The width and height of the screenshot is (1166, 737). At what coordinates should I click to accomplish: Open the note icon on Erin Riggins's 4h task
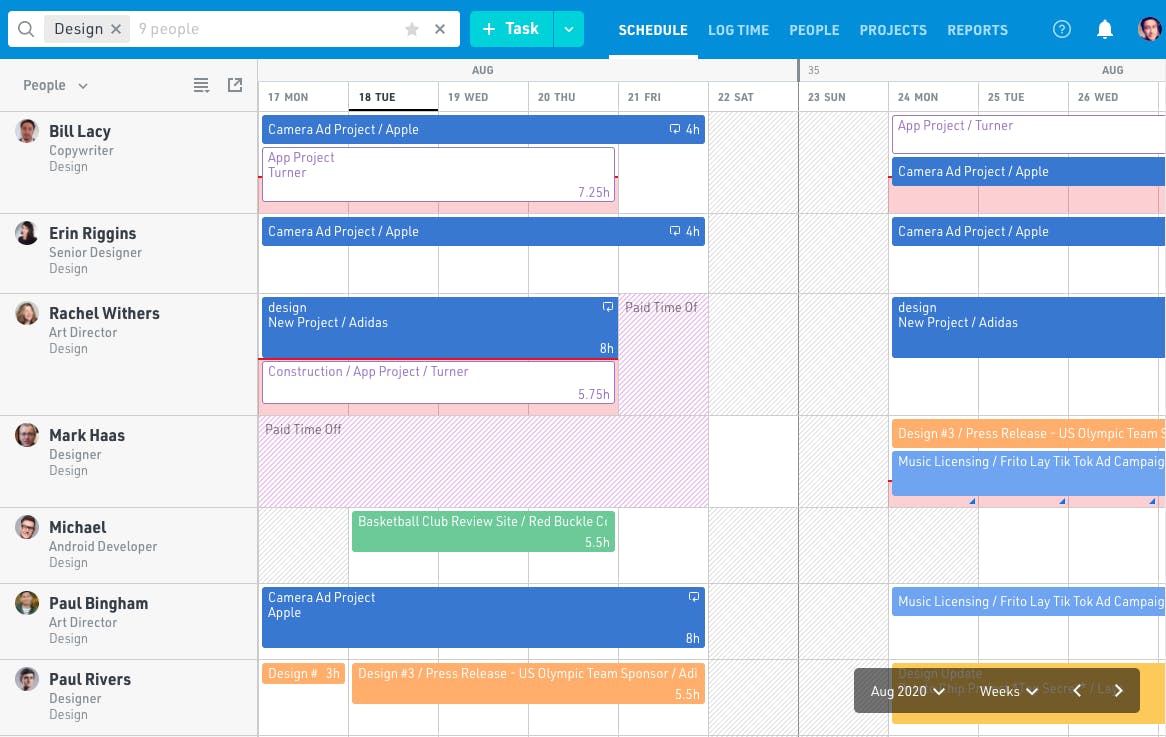point(674,231)
